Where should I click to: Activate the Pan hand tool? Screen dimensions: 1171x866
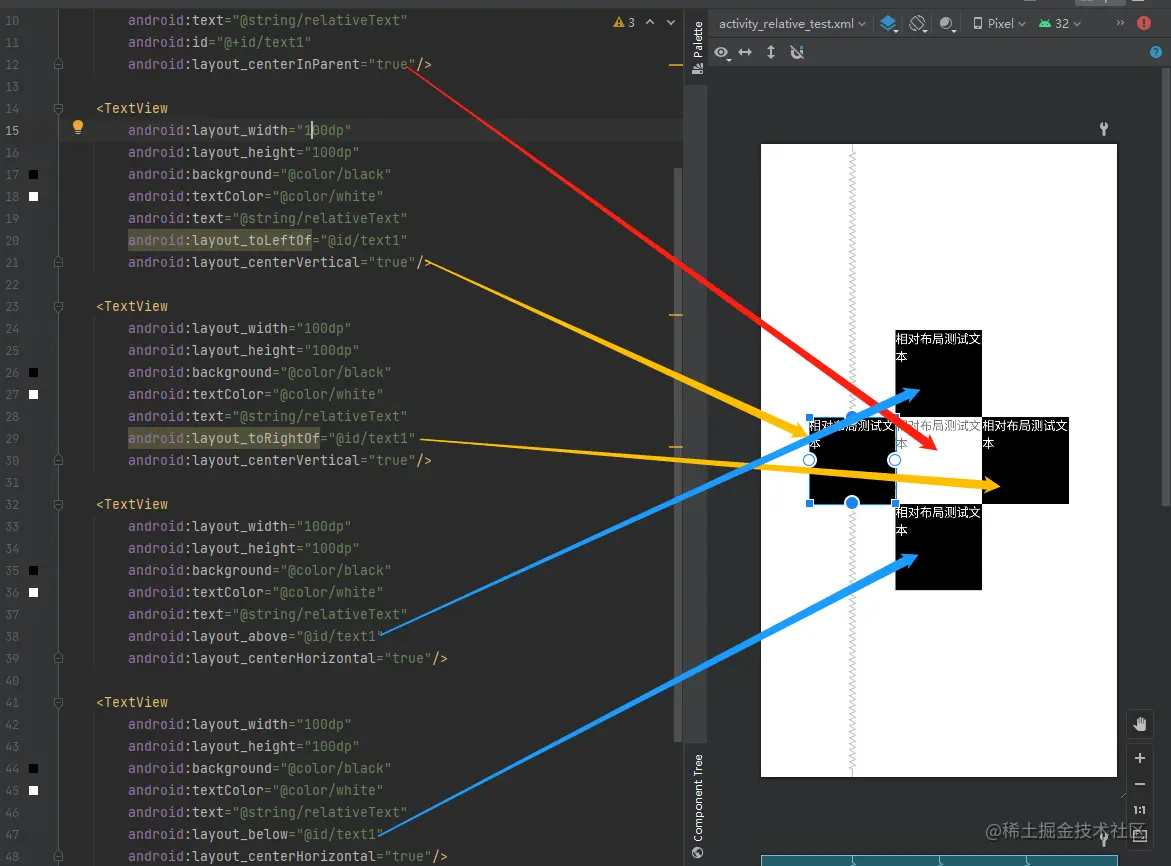coord(1140,724)
